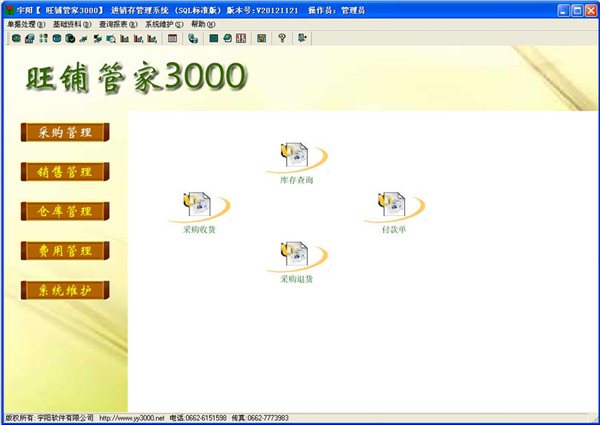This screenshot has width=600, height=425.
Task: Maximize the 旺铺管家3000 window
Action: pos(577,10)
